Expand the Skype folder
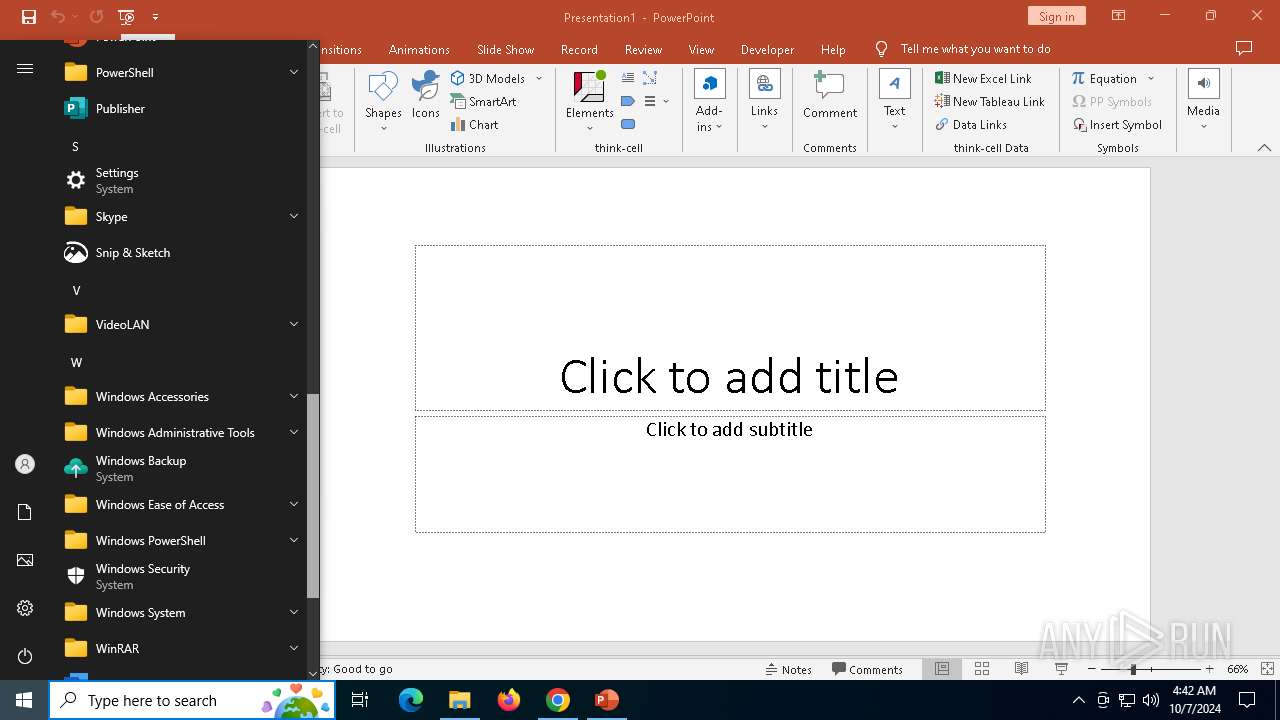 click(180, 216)
